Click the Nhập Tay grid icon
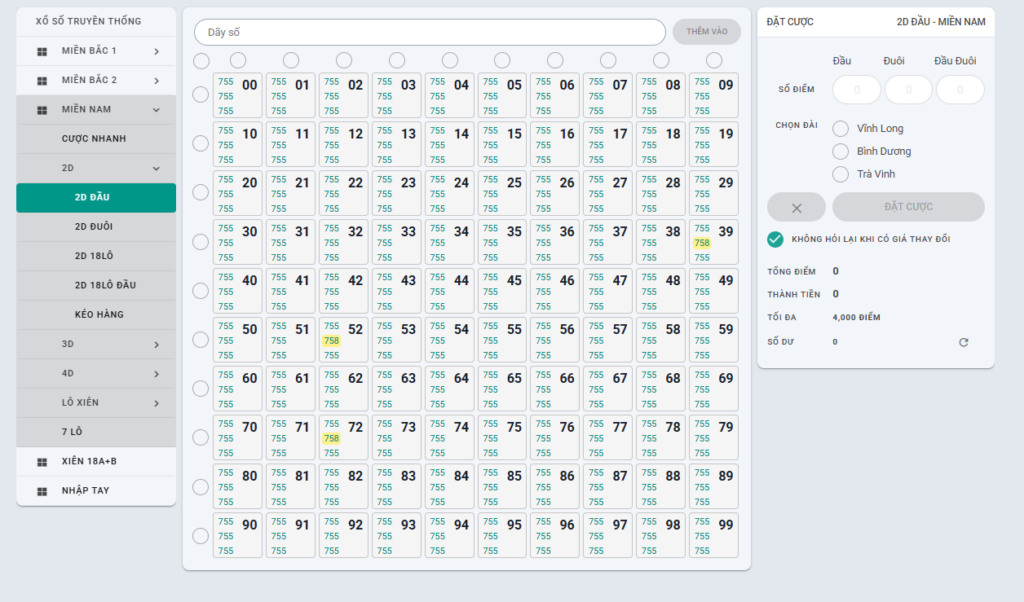 (x=42, y=491)
